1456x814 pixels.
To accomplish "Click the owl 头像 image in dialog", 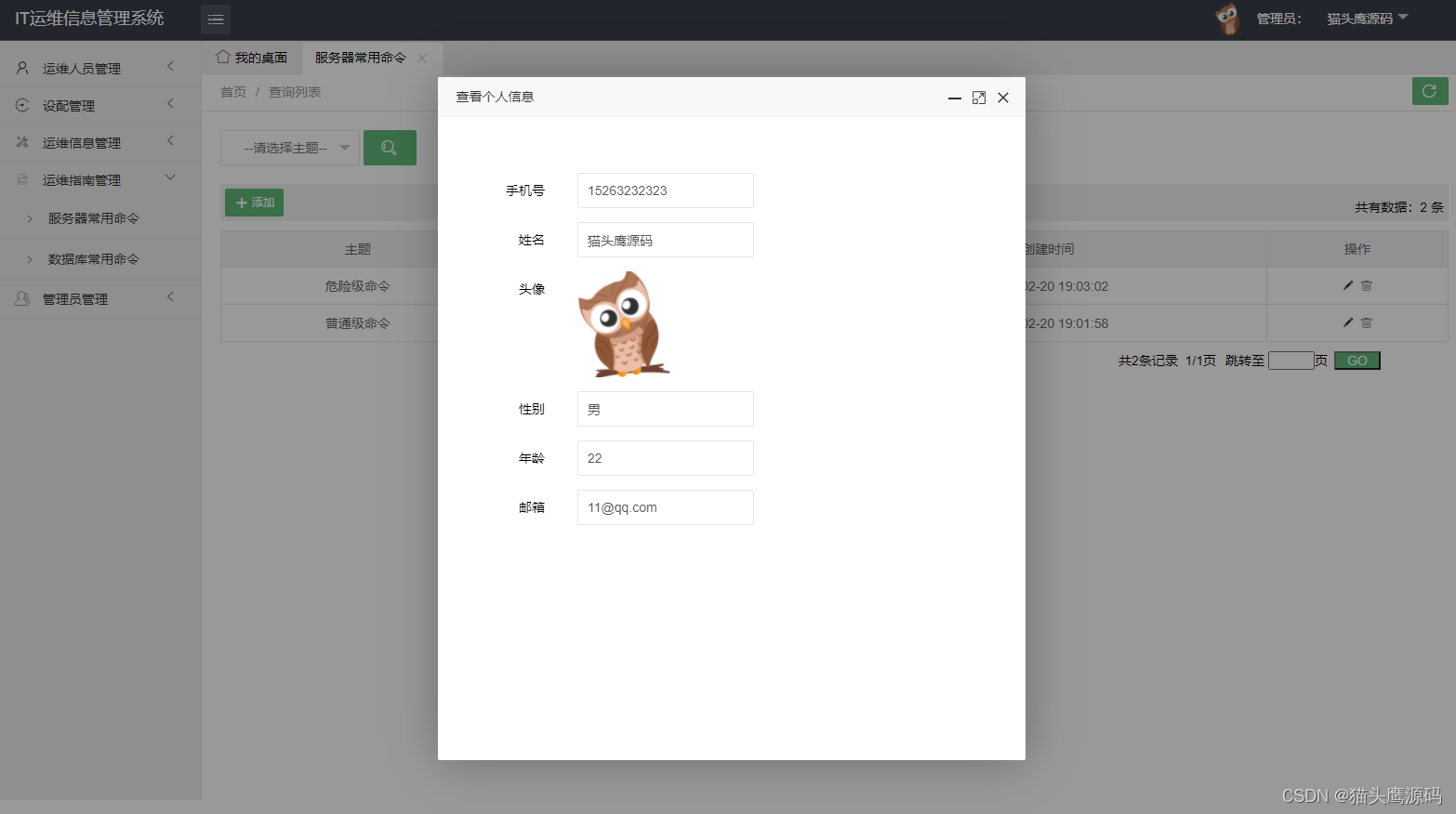I will [x=624, y=324].
